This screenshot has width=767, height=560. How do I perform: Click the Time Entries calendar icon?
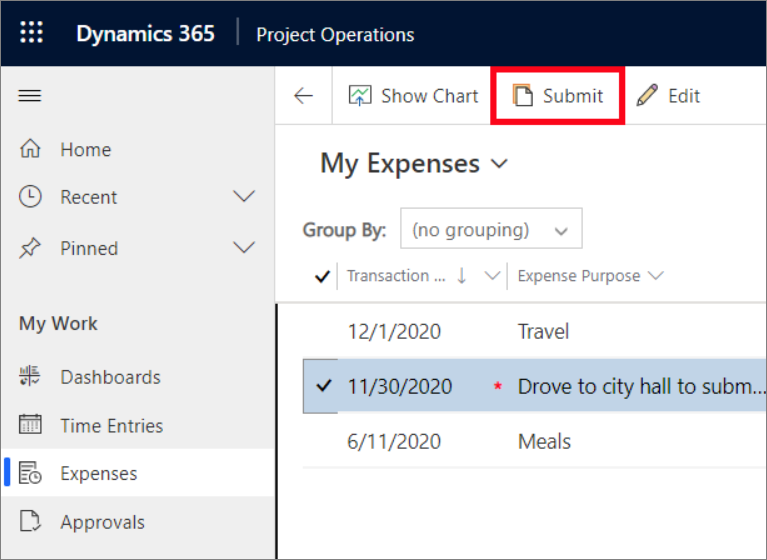(30, 424)
